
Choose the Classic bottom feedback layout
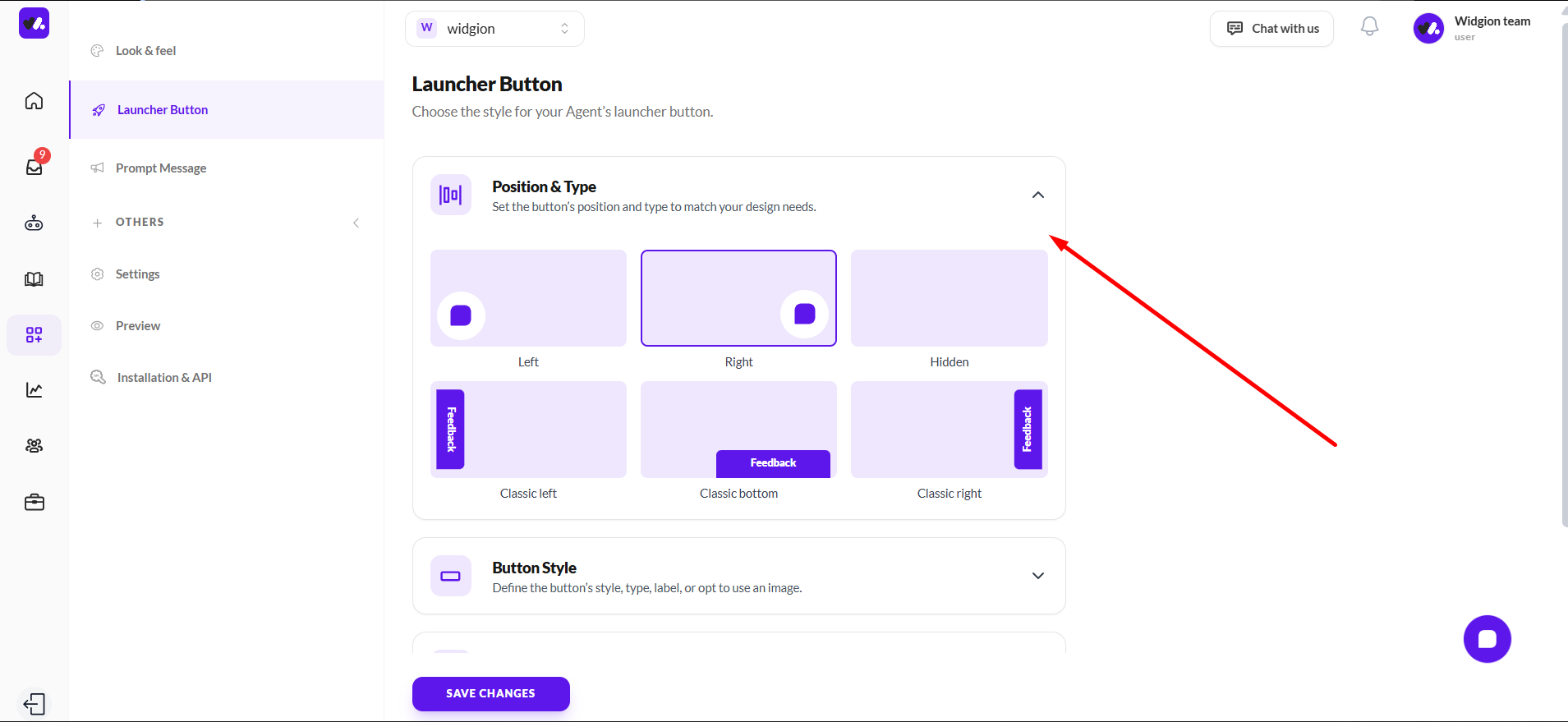[738, 430]
